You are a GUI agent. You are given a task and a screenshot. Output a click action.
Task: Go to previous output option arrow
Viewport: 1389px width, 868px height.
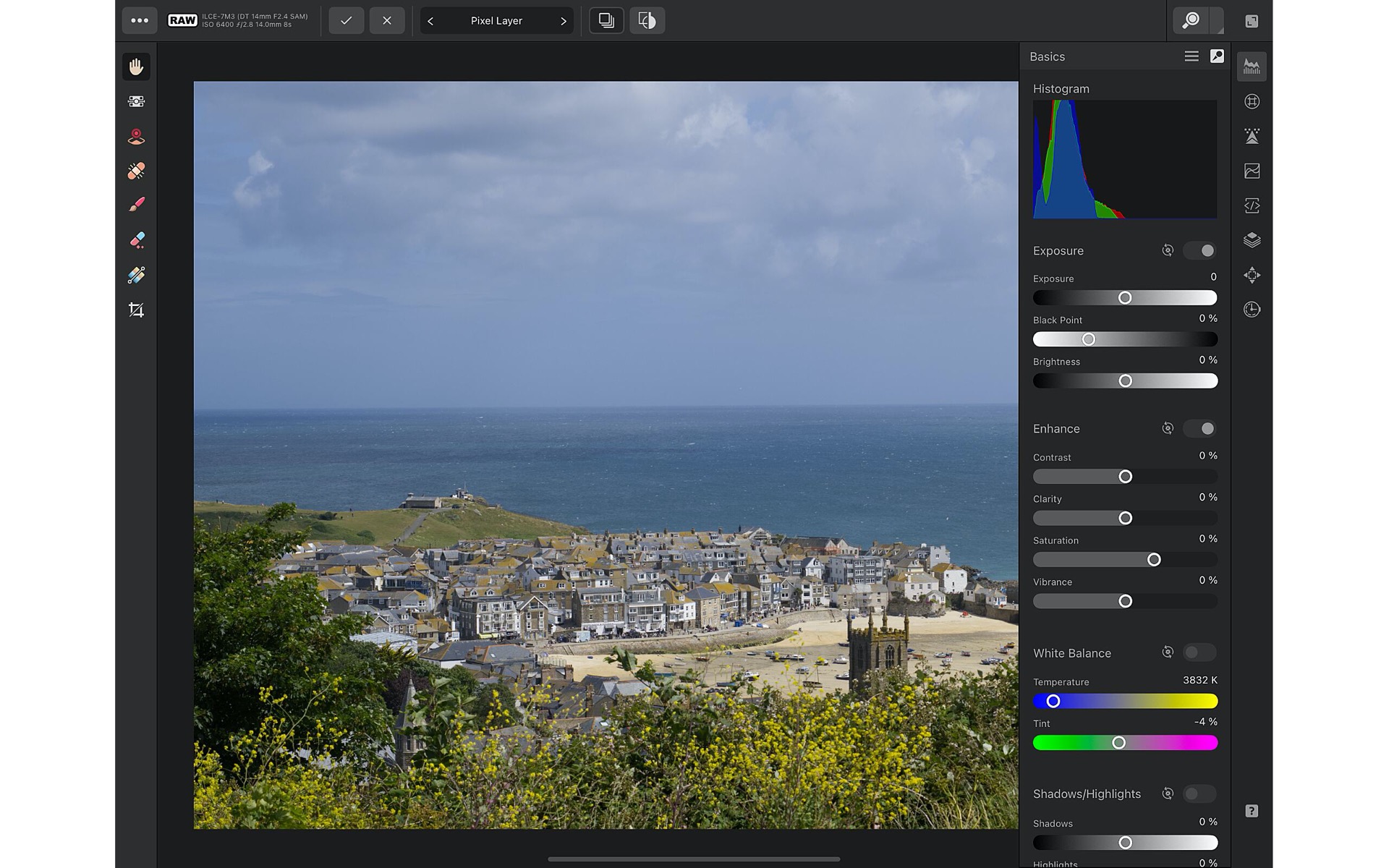[x=430, y=21]
